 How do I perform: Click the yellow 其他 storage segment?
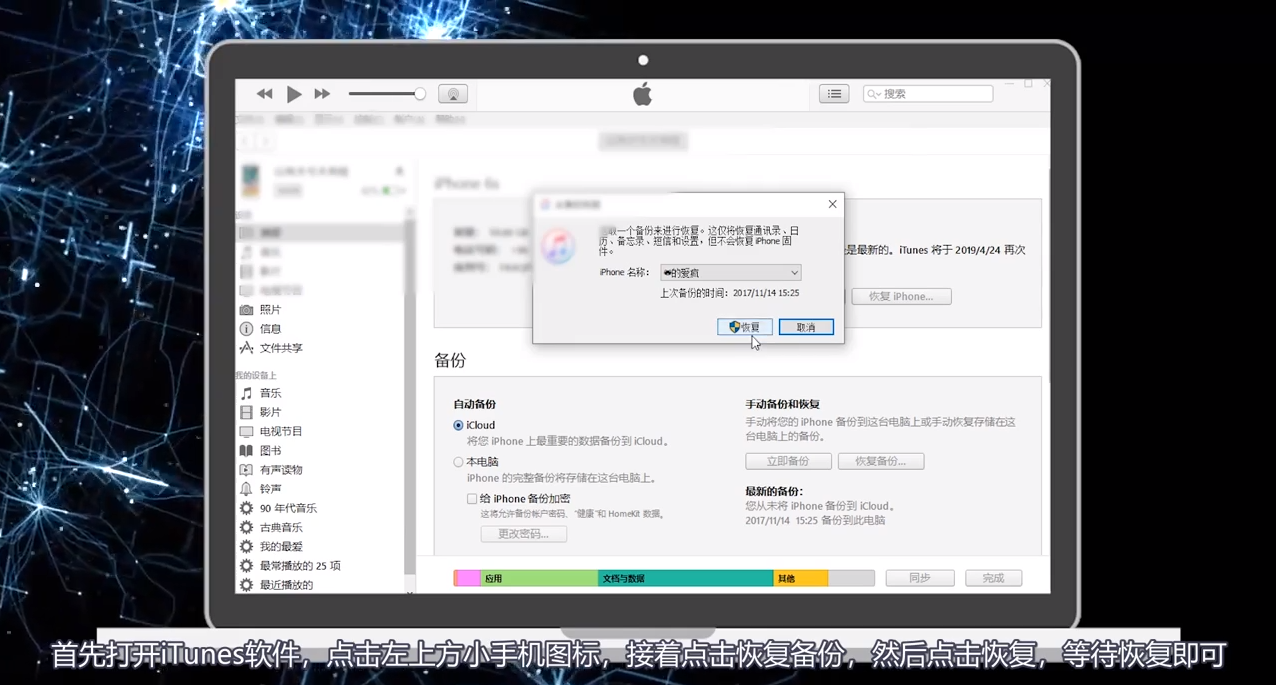point(801,578)
